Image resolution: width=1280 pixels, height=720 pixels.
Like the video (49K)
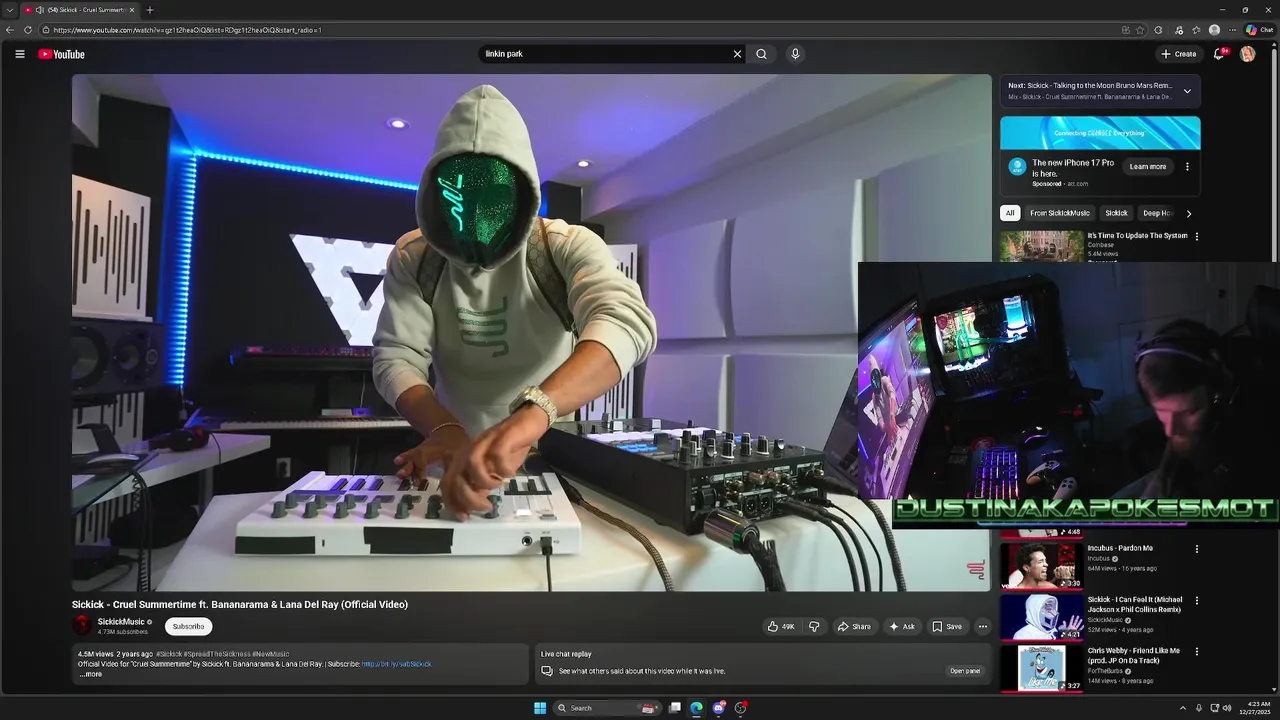pos(780,627)
